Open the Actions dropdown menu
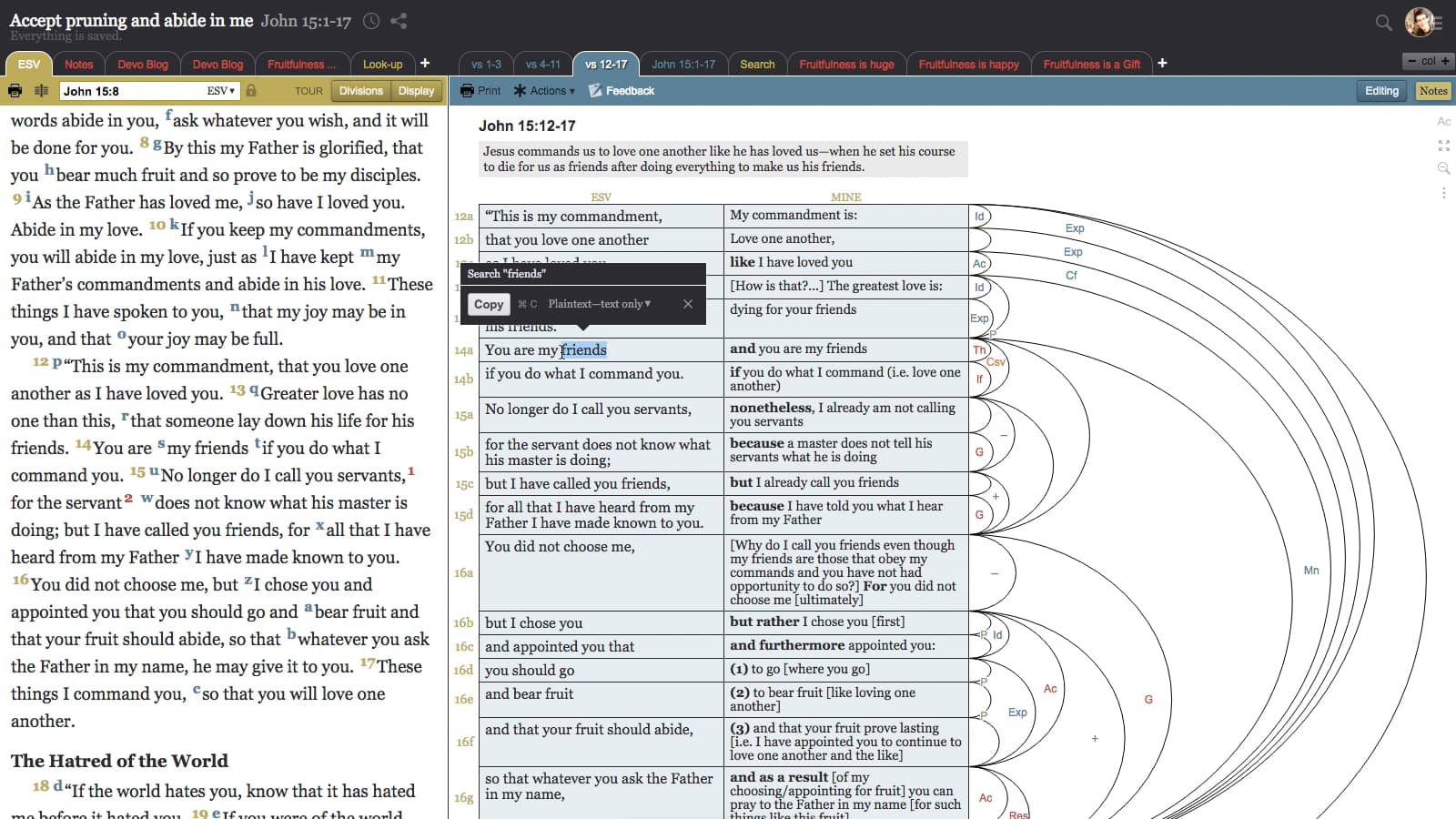1456x819 pixels. [x=544, y=91]
